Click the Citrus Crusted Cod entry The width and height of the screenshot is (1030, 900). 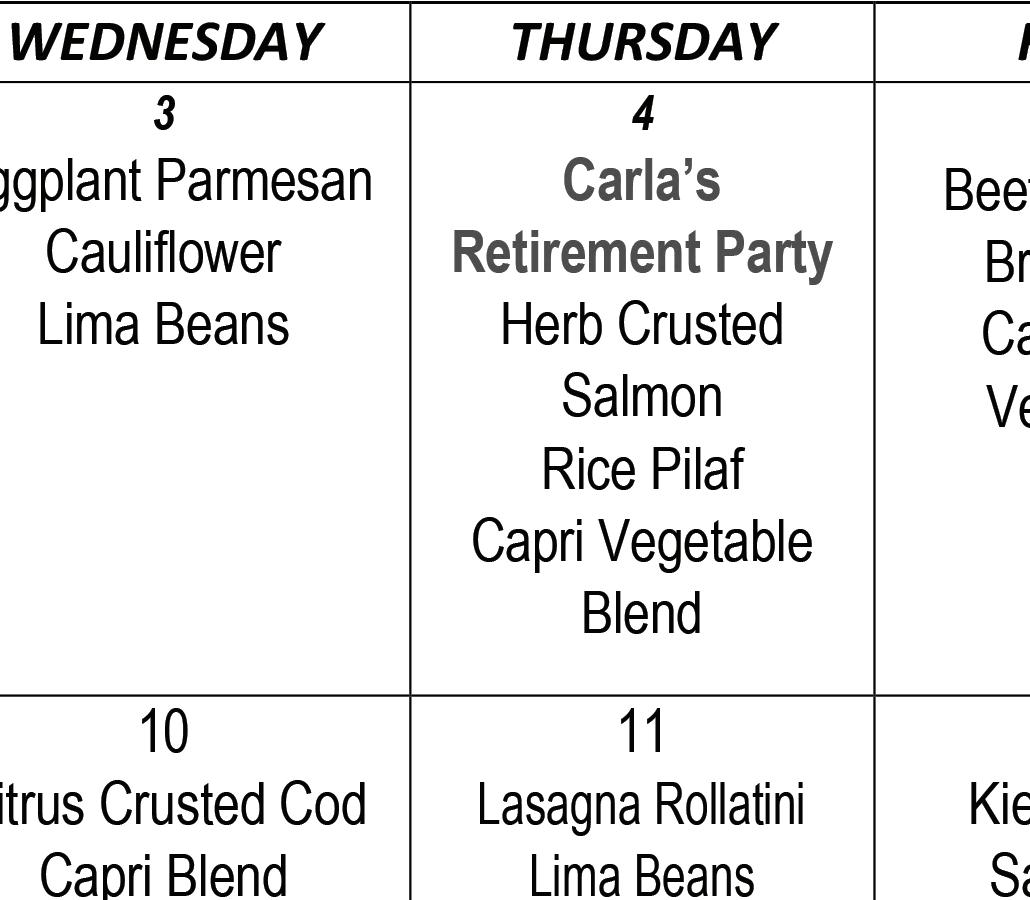click(x=183, y=804)
